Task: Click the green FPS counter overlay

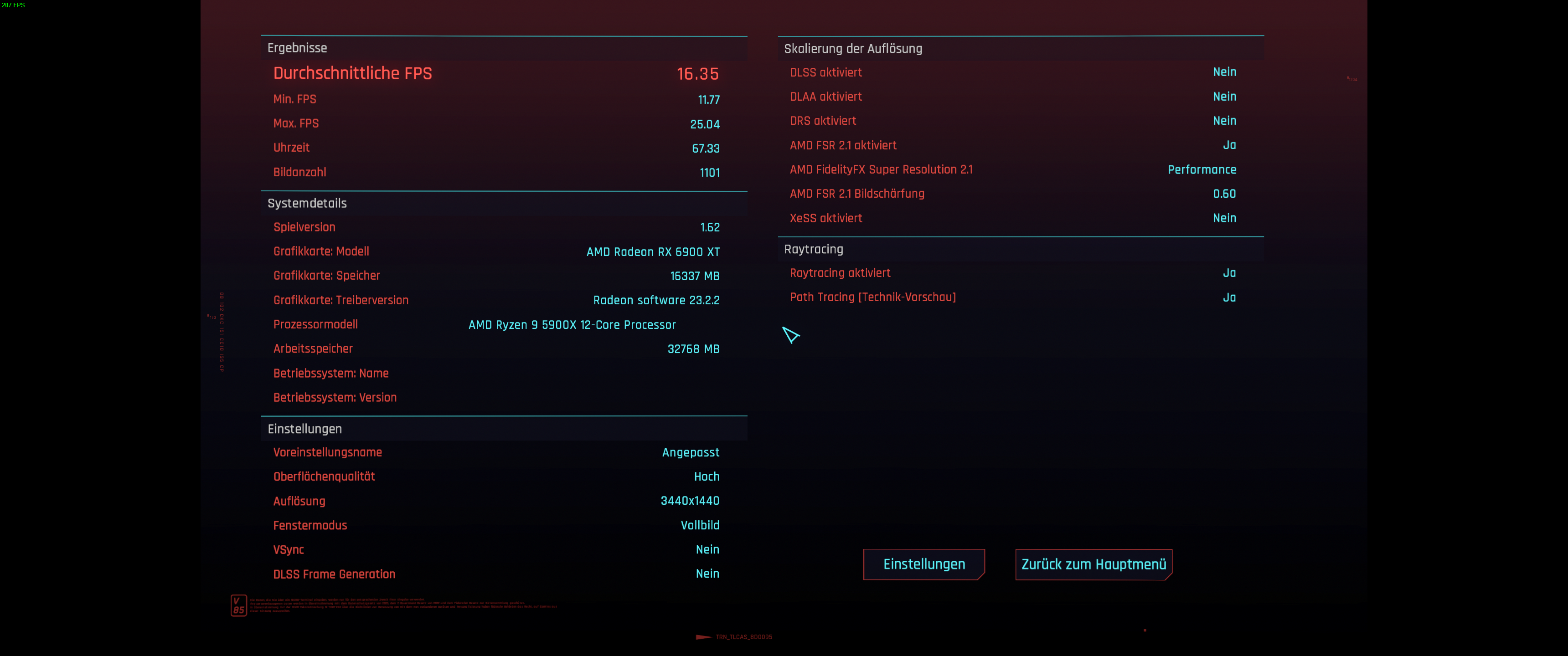Action: 13,5
